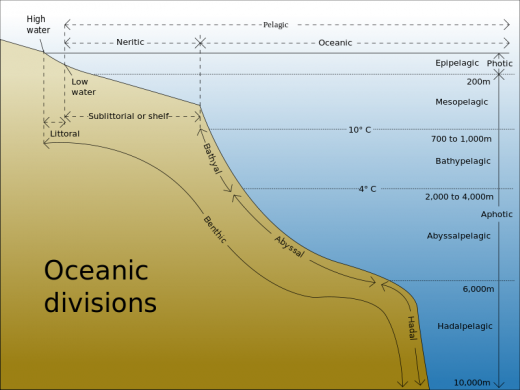This screenshot has height=390, width=520.
Task: Select the Oceanic divisions title text
Action: (100, 287)
